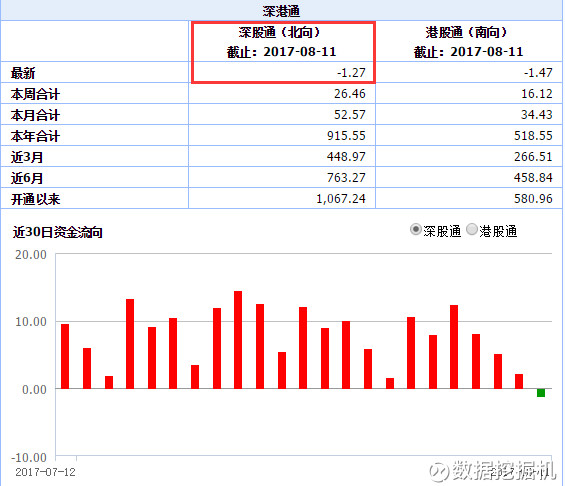This screenshot has width=565, height=486.
Task: Click the value 1,067.24
Action: [341, 199]
